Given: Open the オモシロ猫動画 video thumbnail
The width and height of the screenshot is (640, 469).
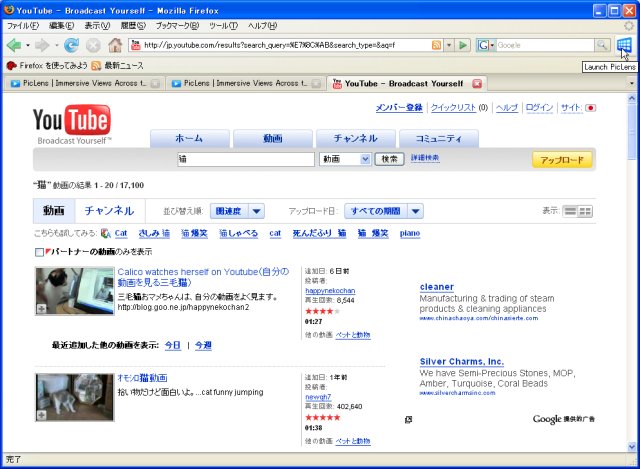Looking at the screenshot, I should coord(75,398).
